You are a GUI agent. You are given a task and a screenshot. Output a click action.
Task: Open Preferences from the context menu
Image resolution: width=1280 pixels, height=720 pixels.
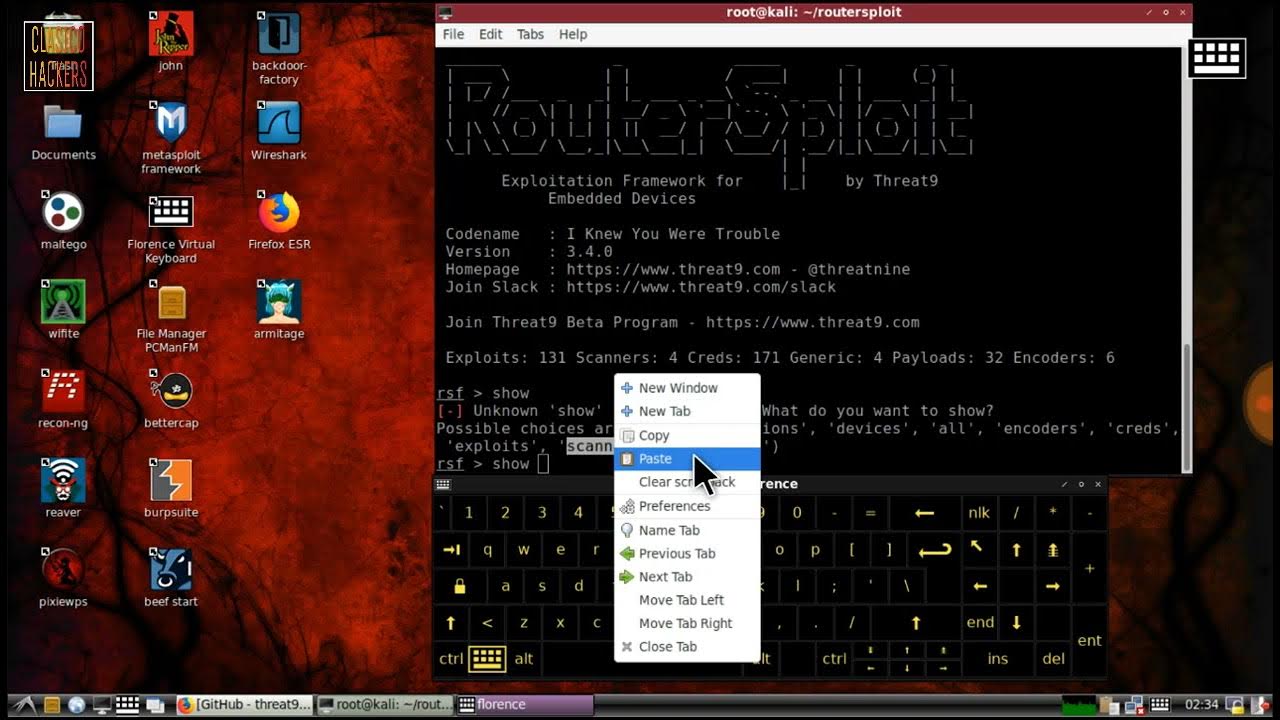pyautogui.click(x=687, y=506)
